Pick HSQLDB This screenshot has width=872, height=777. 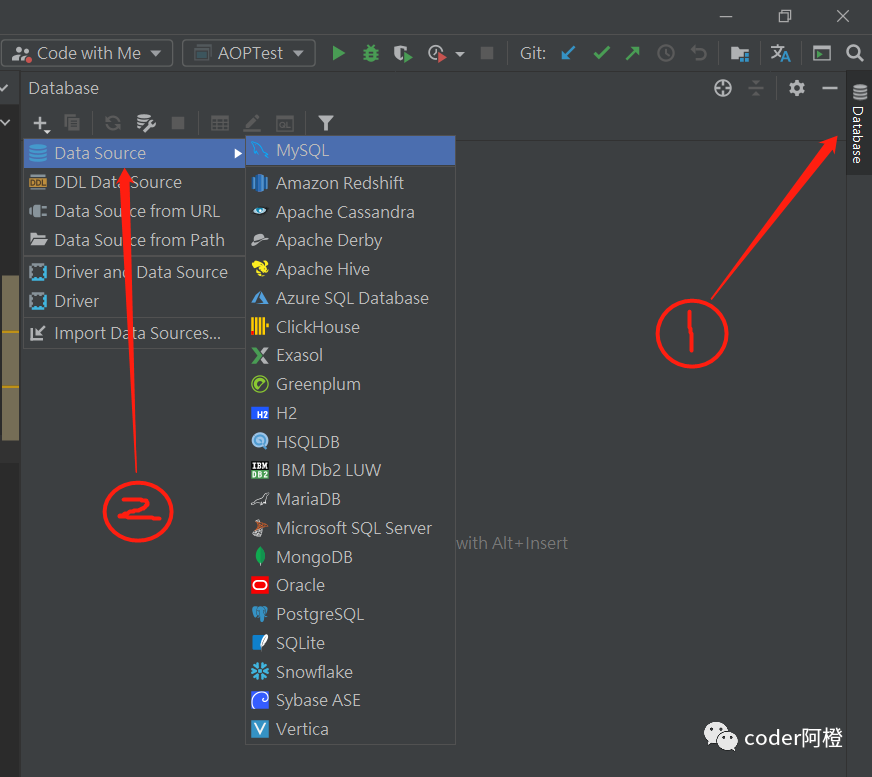350,442
